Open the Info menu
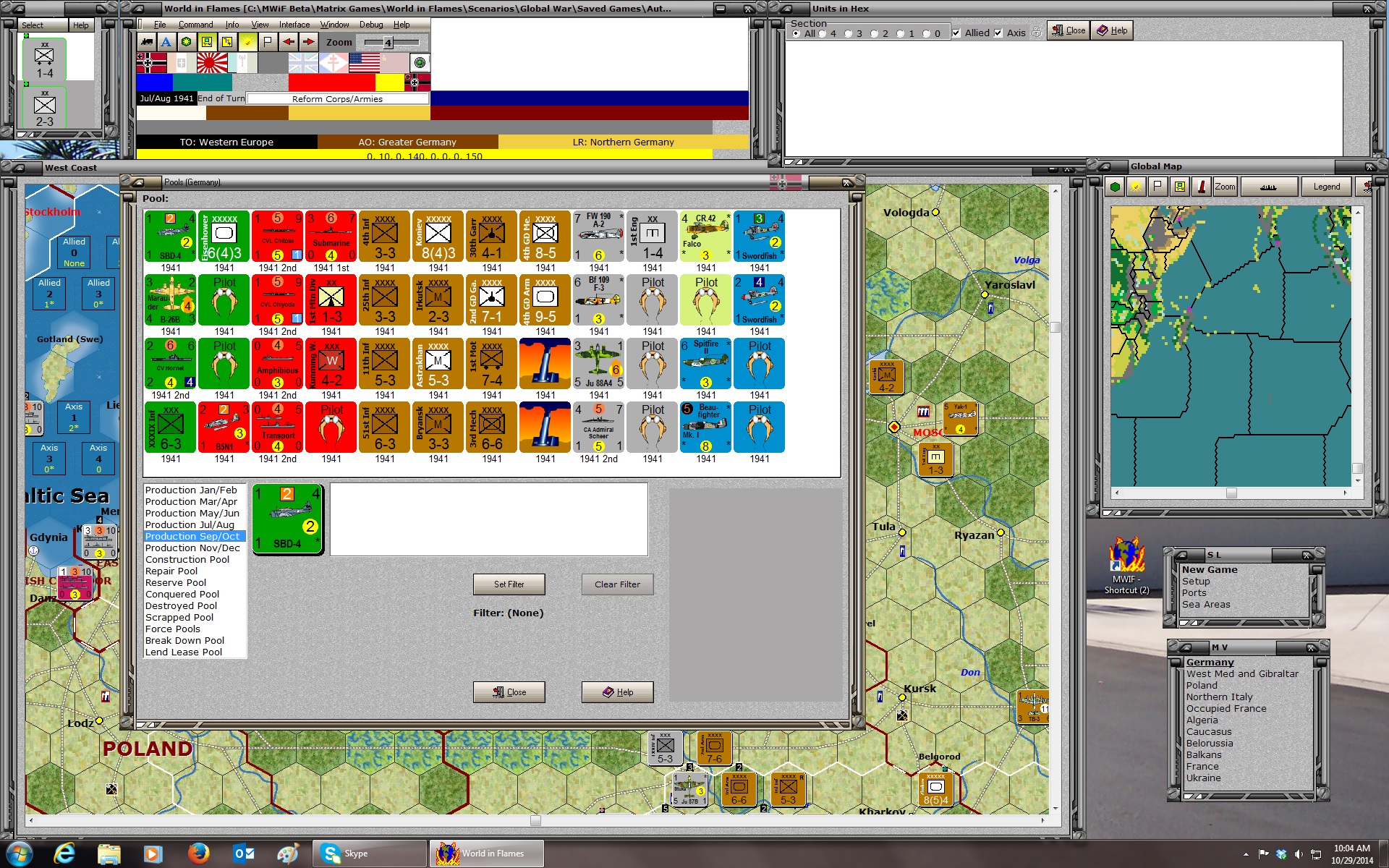Screen dimensions: 1389x868 pyautogui.click(x=231, y=25)
